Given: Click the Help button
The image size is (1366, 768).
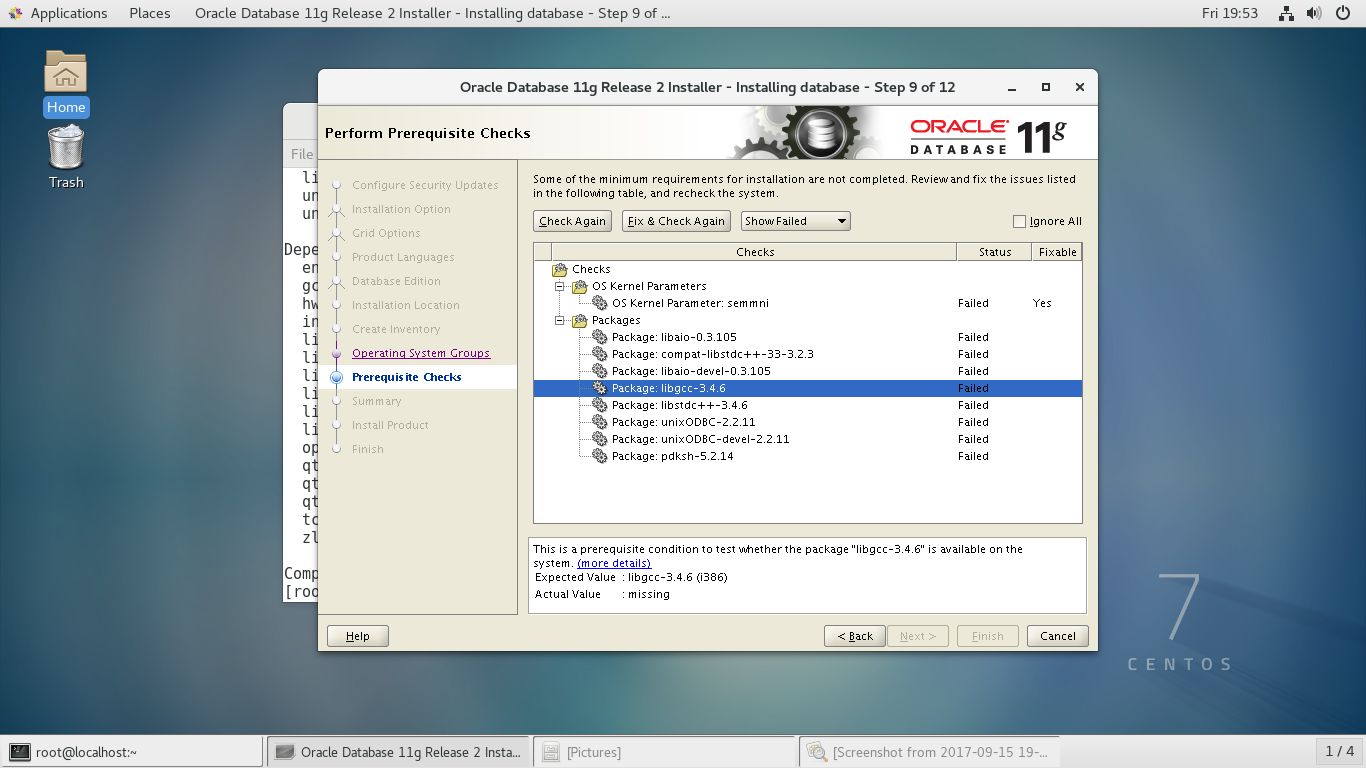Looking at the screenshot, I should click(357, 636).
